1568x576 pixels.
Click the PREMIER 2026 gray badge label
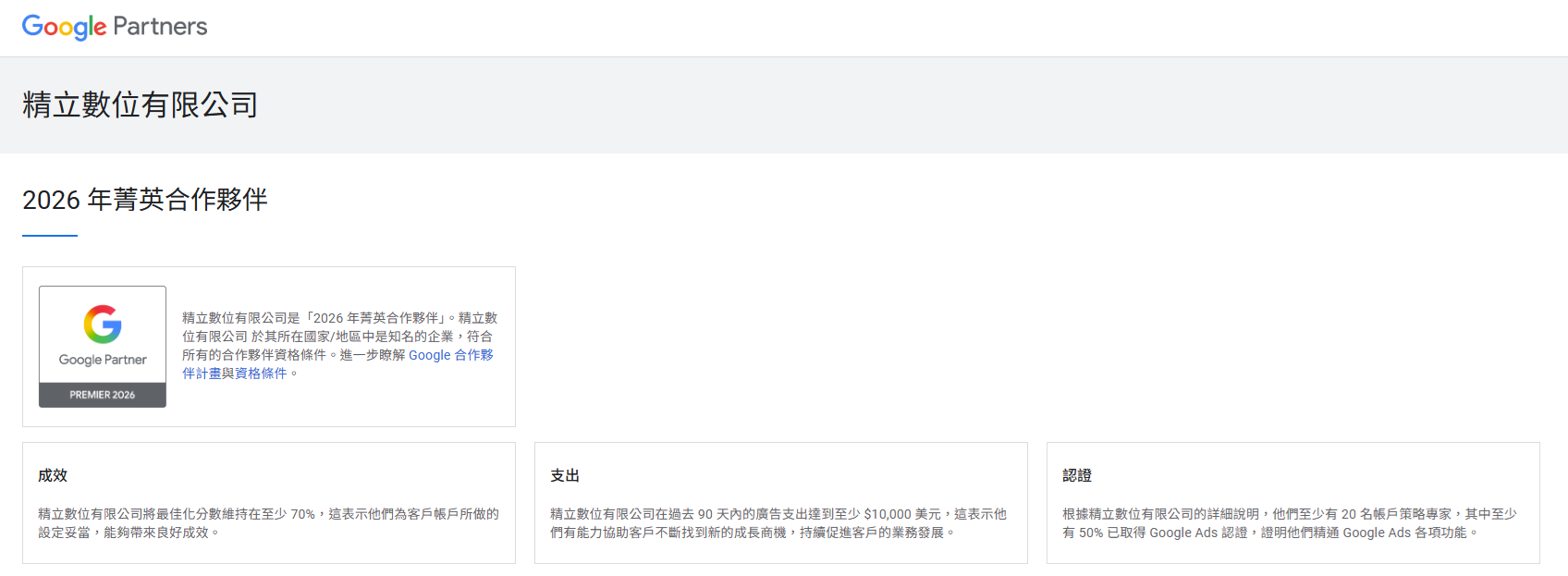(103, 395)
